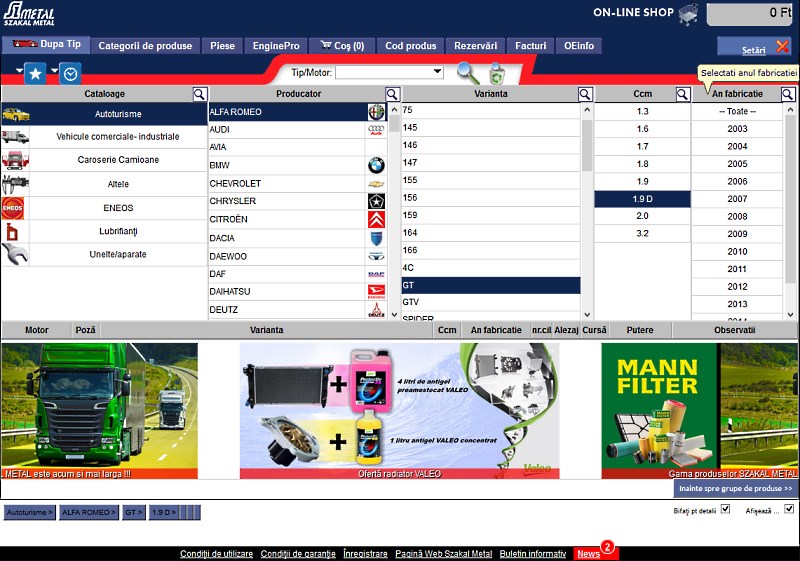800x561 pixels.
Task: Click the magnifier search icon beside Tip/Motor
Action: coord(467,73)
